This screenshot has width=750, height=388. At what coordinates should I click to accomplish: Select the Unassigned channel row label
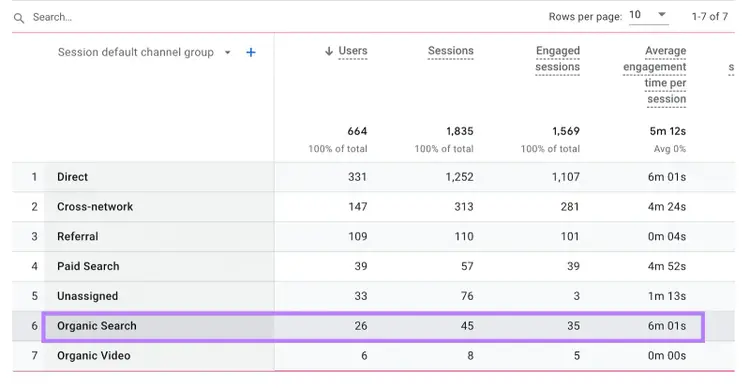click(87, 296)
